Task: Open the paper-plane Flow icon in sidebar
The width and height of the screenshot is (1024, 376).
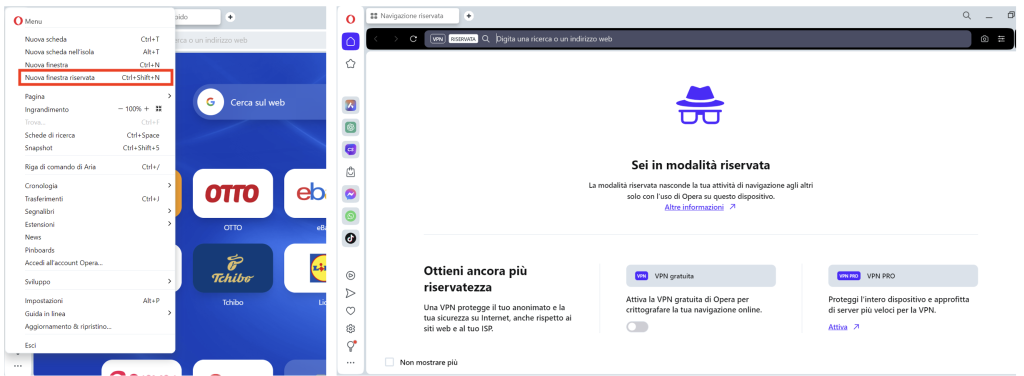Action: click(351, 293)
